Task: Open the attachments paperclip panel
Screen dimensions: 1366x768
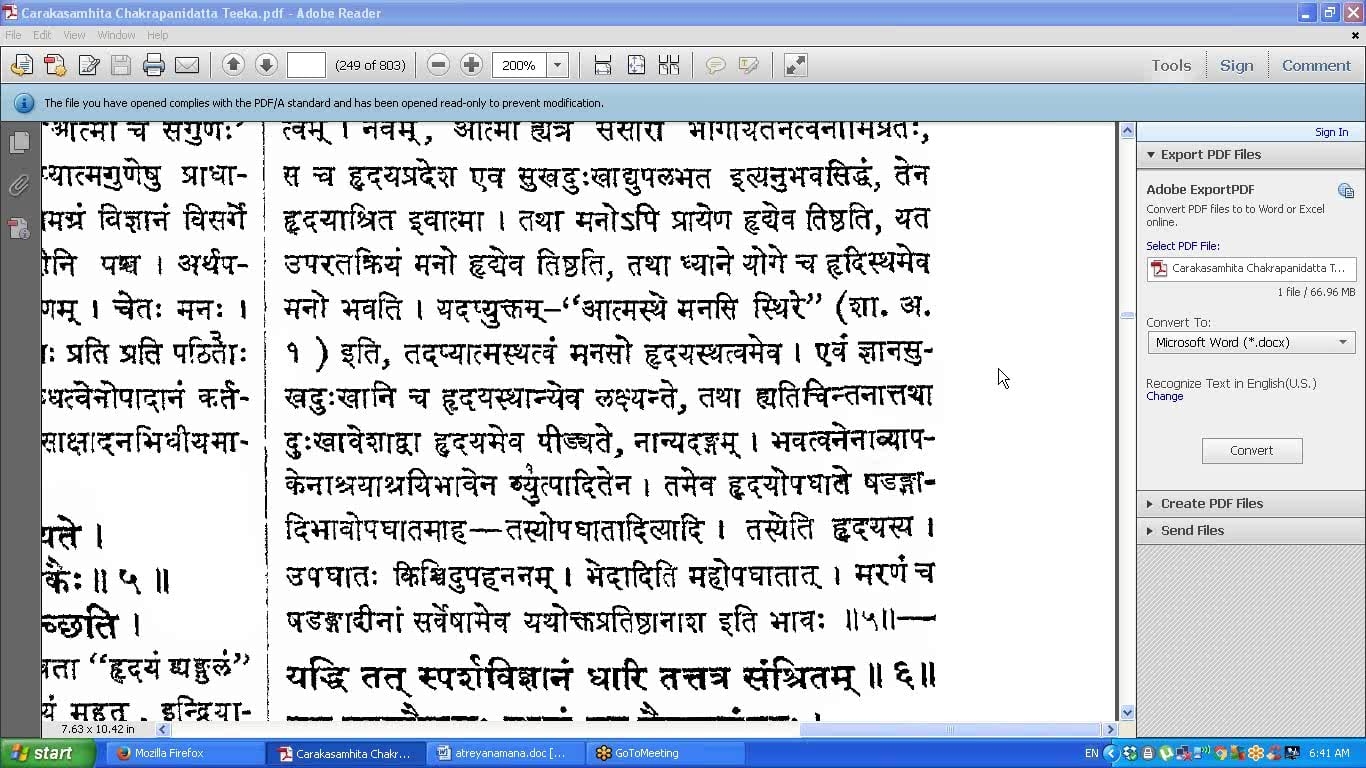Action: (19, 186)
